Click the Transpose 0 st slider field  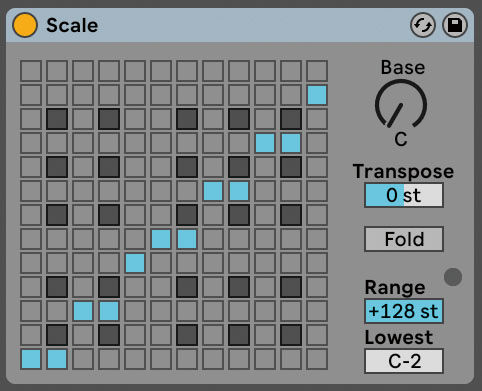pos(404,195)
